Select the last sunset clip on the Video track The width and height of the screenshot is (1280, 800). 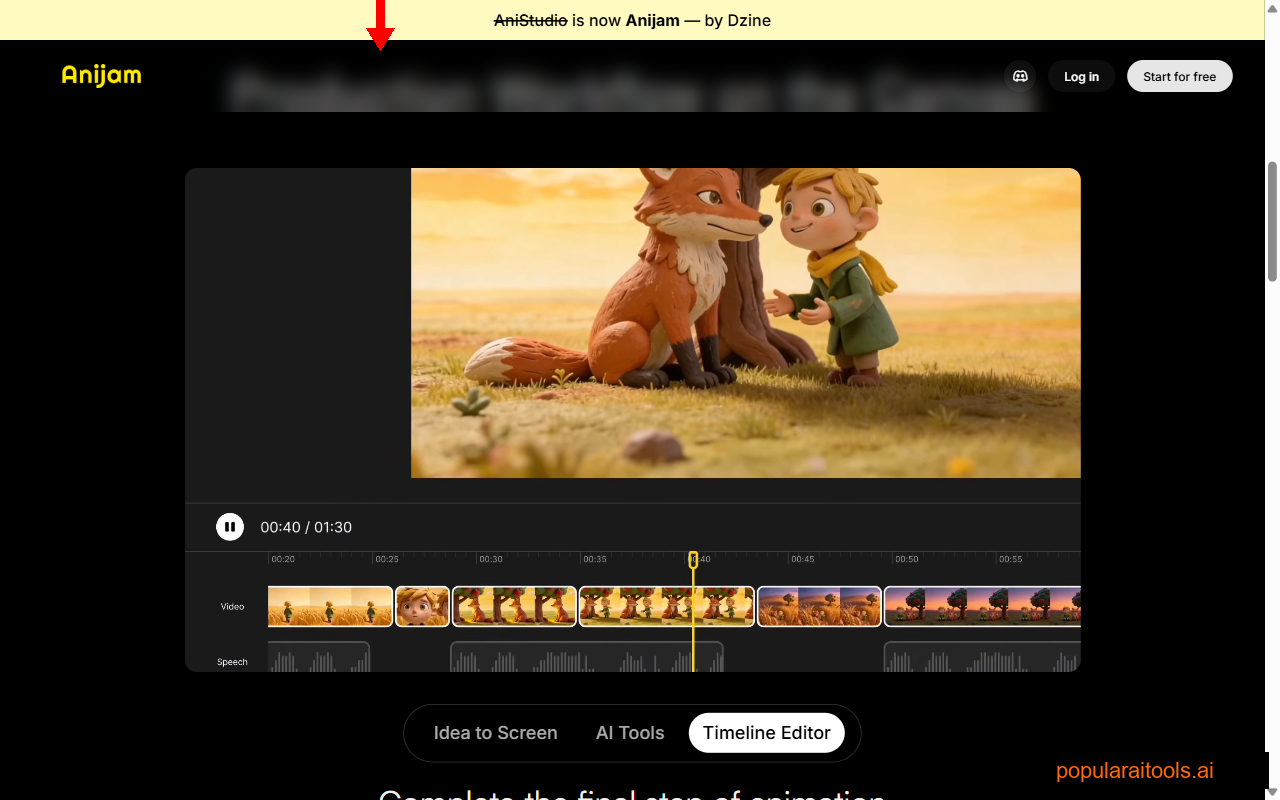982,606
